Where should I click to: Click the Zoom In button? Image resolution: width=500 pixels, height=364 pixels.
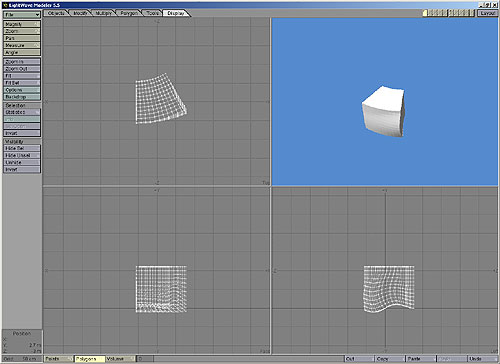coord(22,62)
